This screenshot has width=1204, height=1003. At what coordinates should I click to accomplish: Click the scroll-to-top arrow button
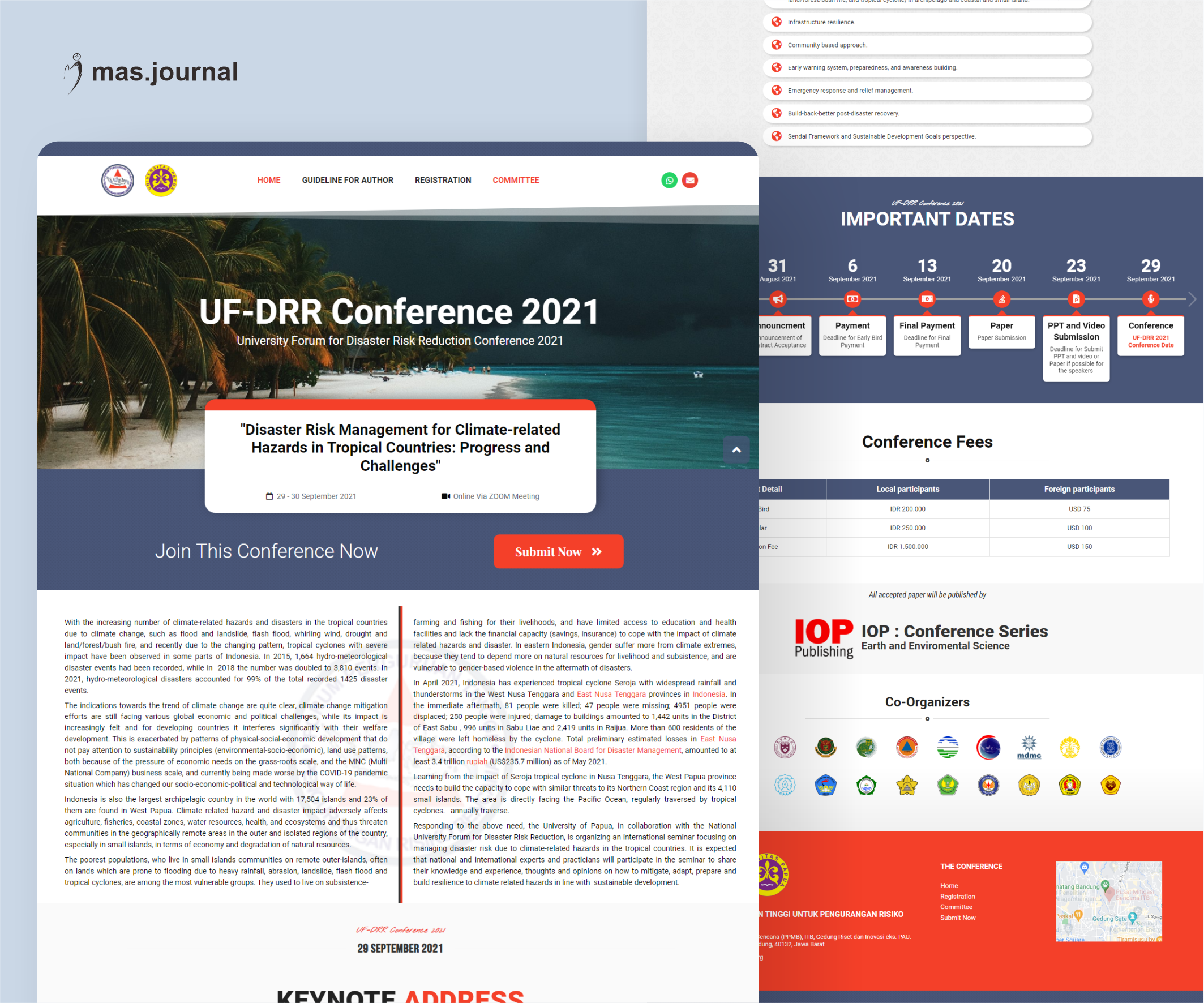click(x=736, y=450)
